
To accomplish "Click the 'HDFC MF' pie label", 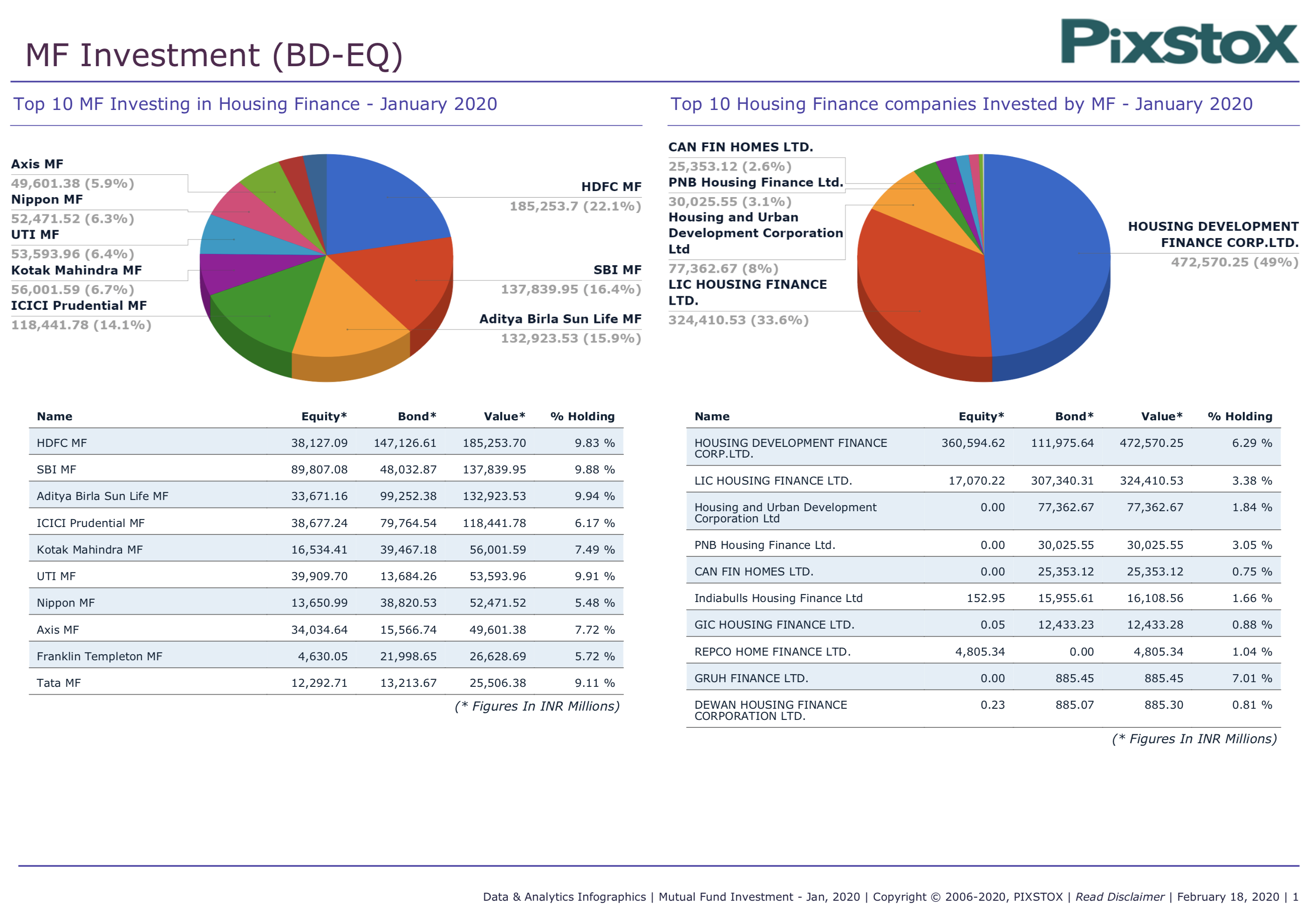I will [x=611, y=187].
